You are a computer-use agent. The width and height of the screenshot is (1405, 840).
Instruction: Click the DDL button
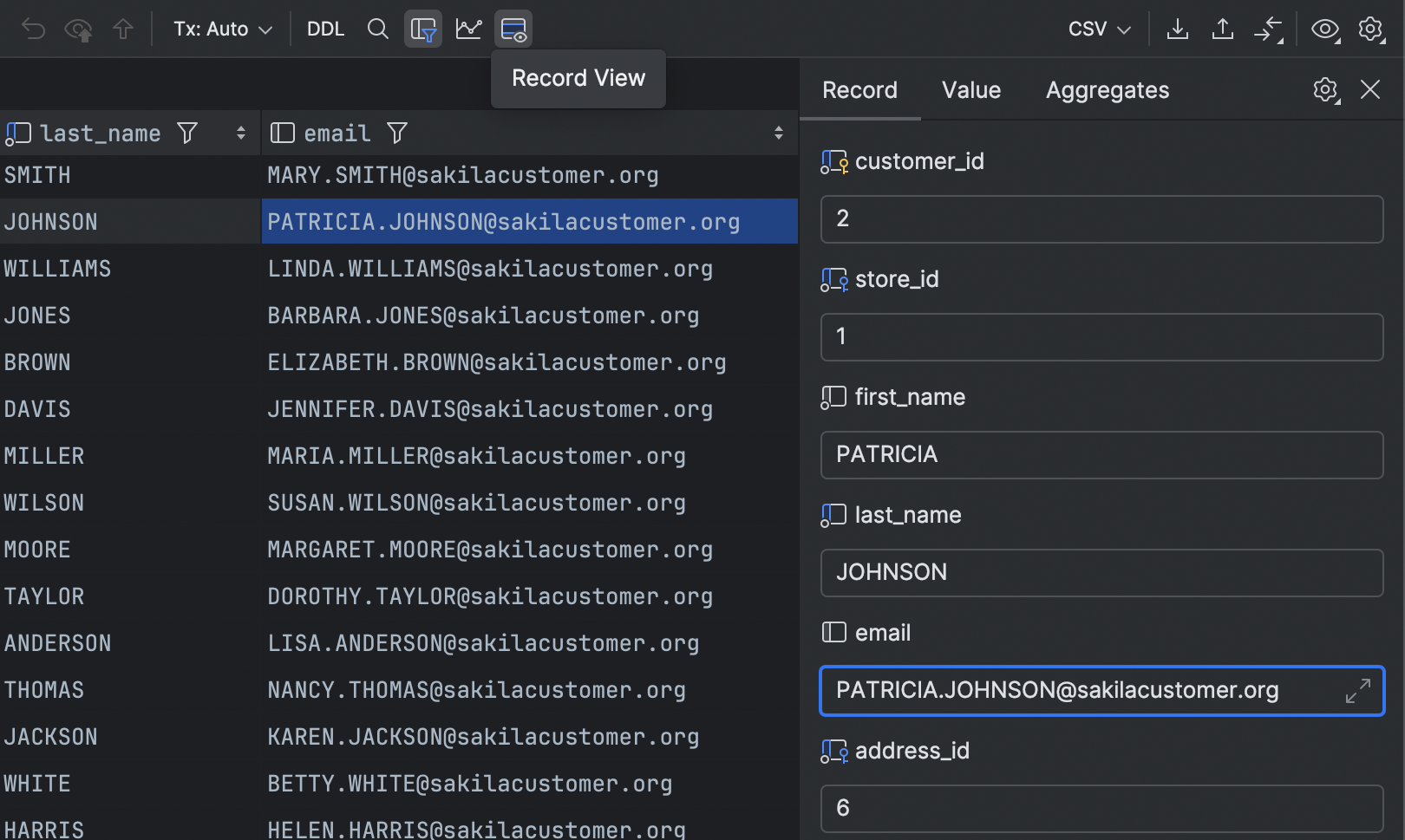324,29
